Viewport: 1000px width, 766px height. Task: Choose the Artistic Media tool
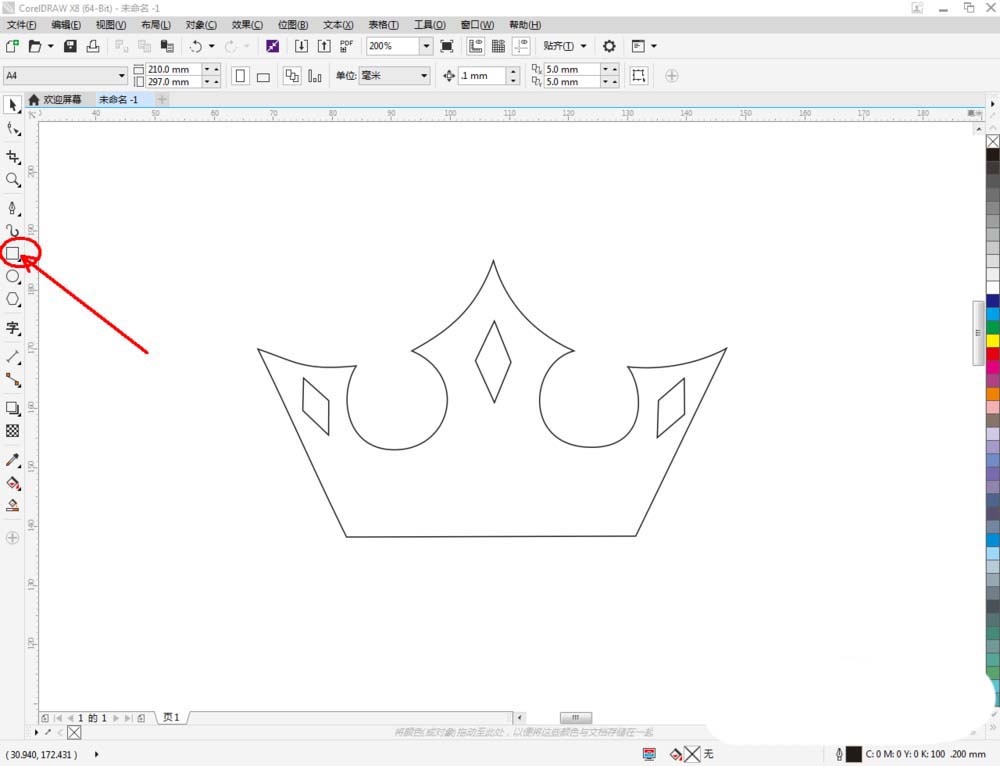tap(12, 230)
